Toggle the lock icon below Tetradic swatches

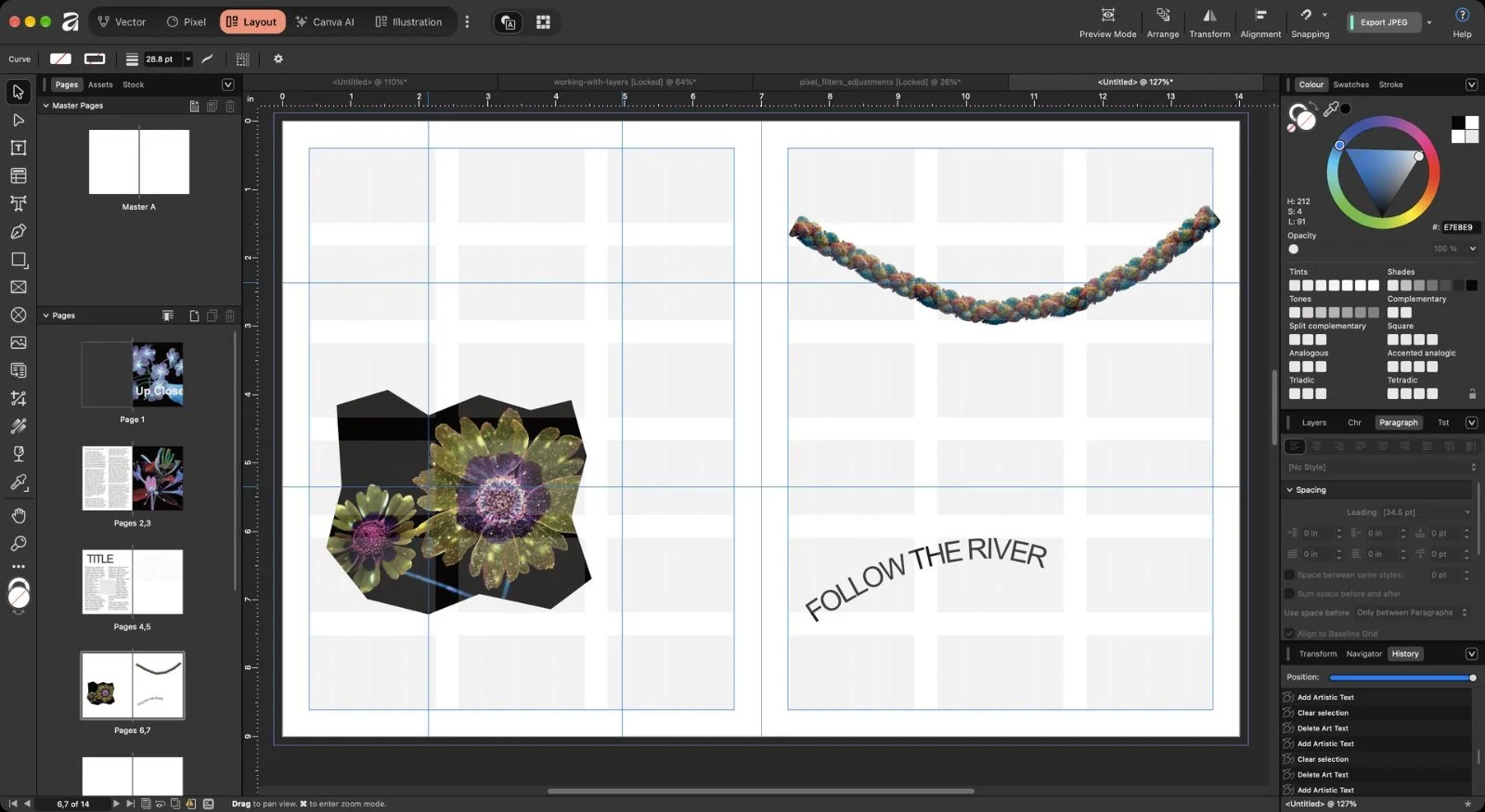[x=1472, y=393]
